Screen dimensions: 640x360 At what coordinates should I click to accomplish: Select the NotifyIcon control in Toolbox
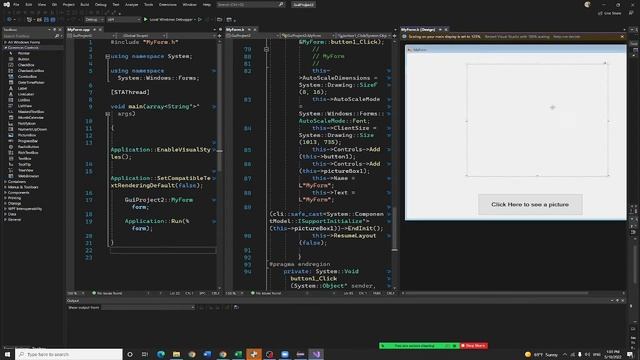point(26,123)
